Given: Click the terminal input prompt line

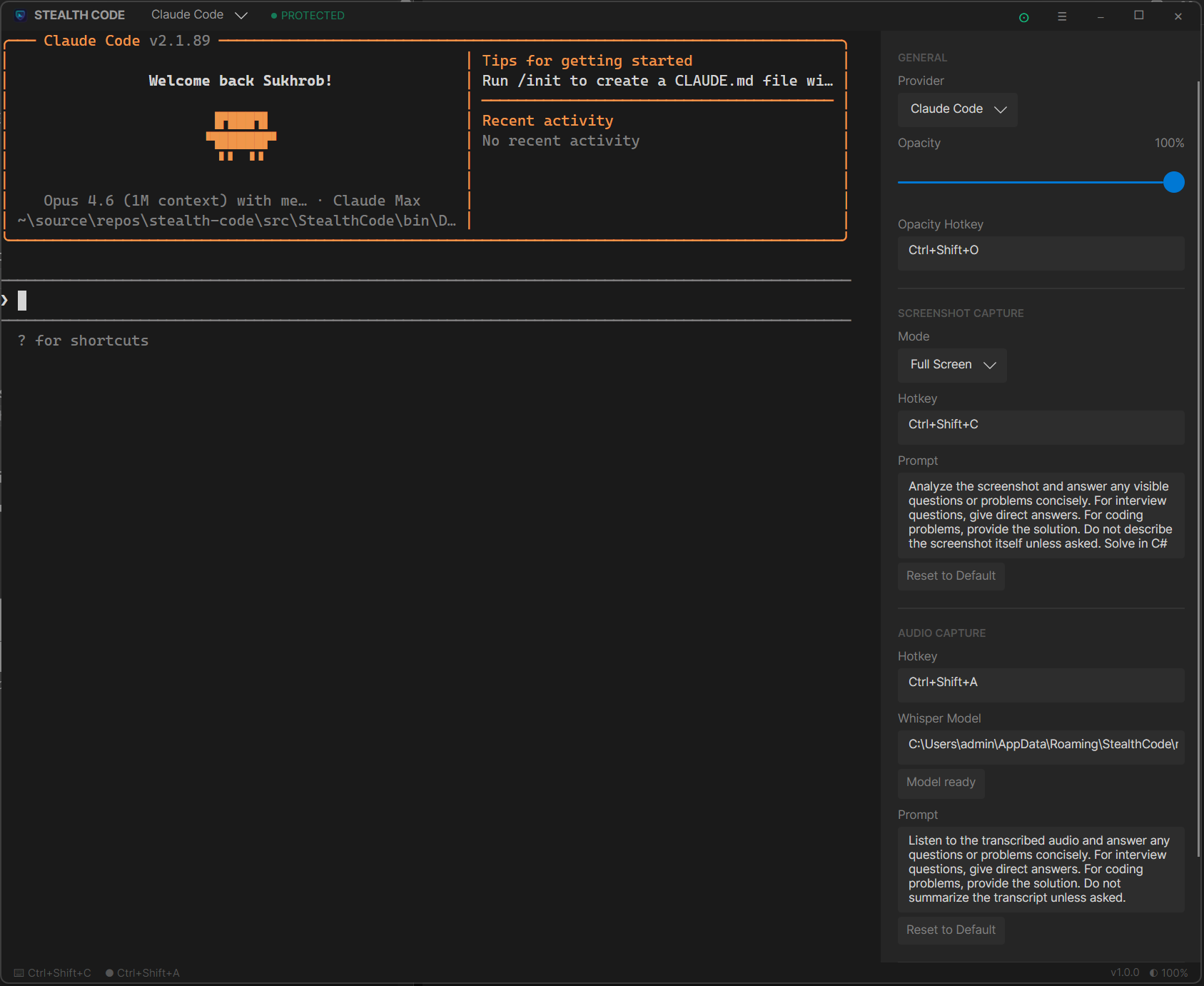Looking at the screenshot, I should click(x=426, y=301).
